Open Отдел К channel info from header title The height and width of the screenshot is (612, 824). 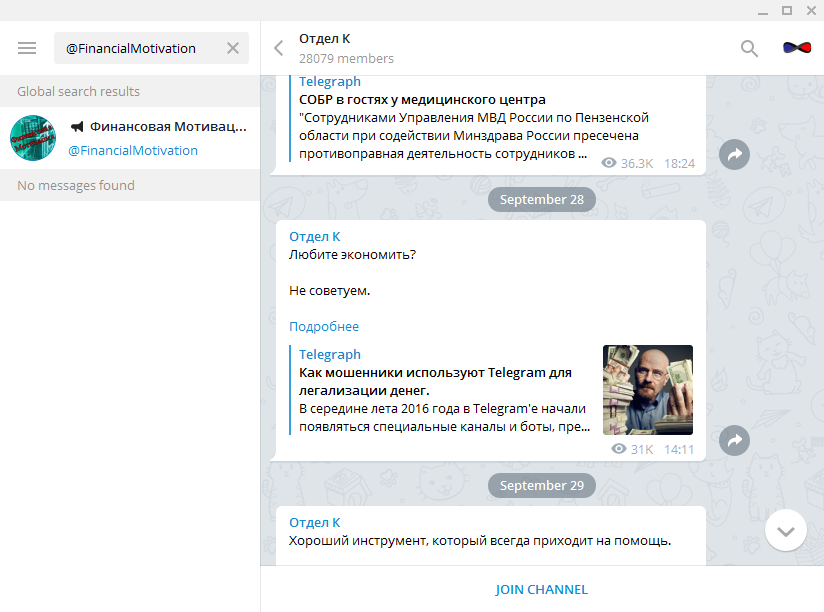325,39
